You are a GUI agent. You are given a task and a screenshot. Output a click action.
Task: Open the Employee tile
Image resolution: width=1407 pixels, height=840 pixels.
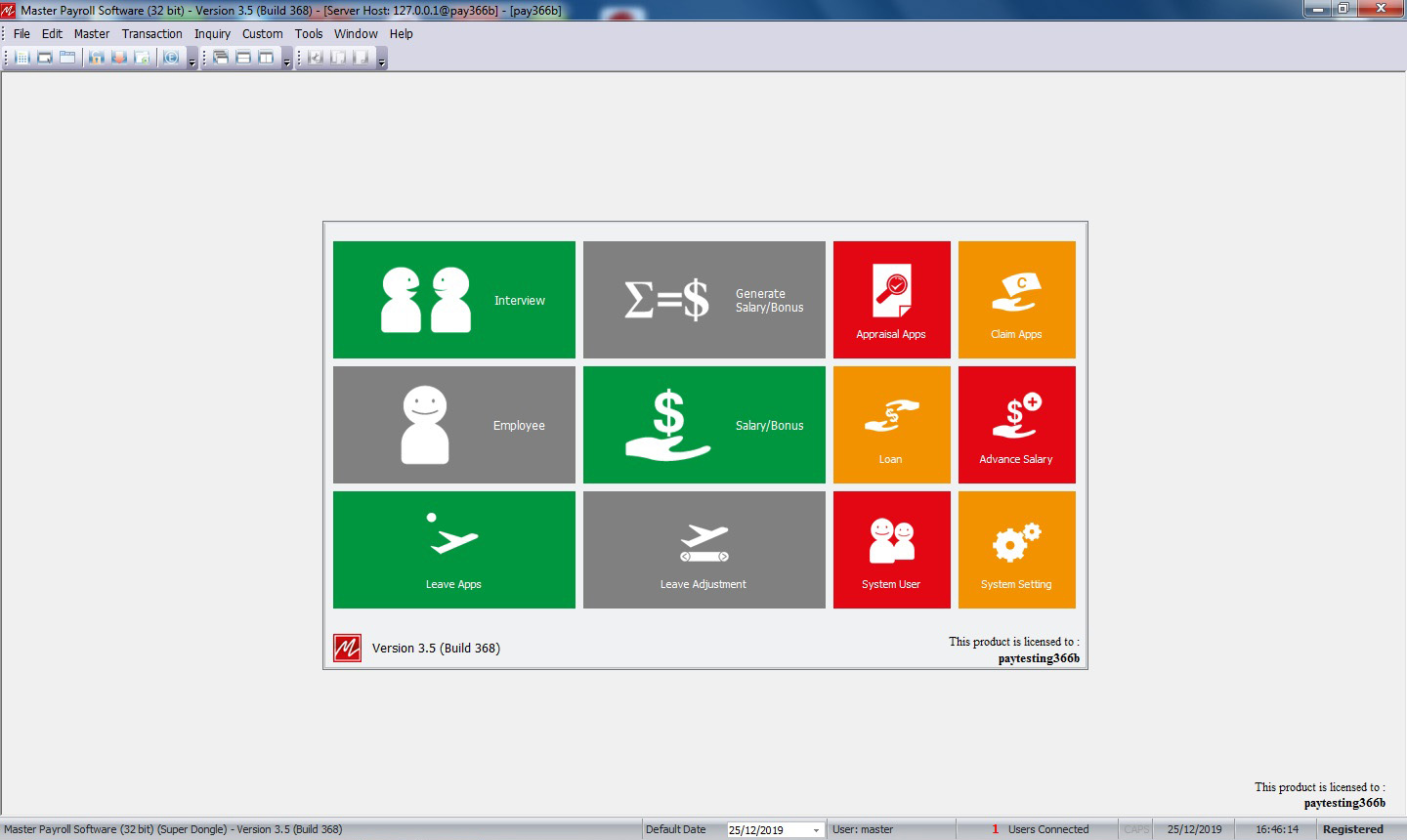[454, 425]
